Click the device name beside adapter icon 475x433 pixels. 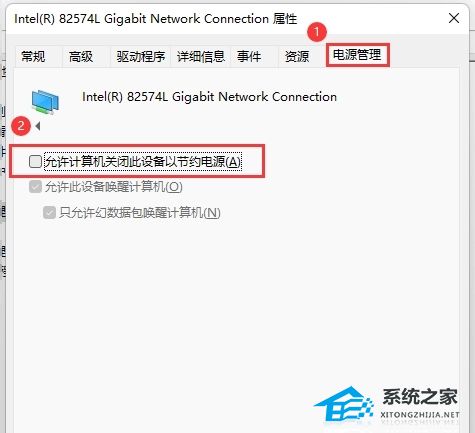209,97
